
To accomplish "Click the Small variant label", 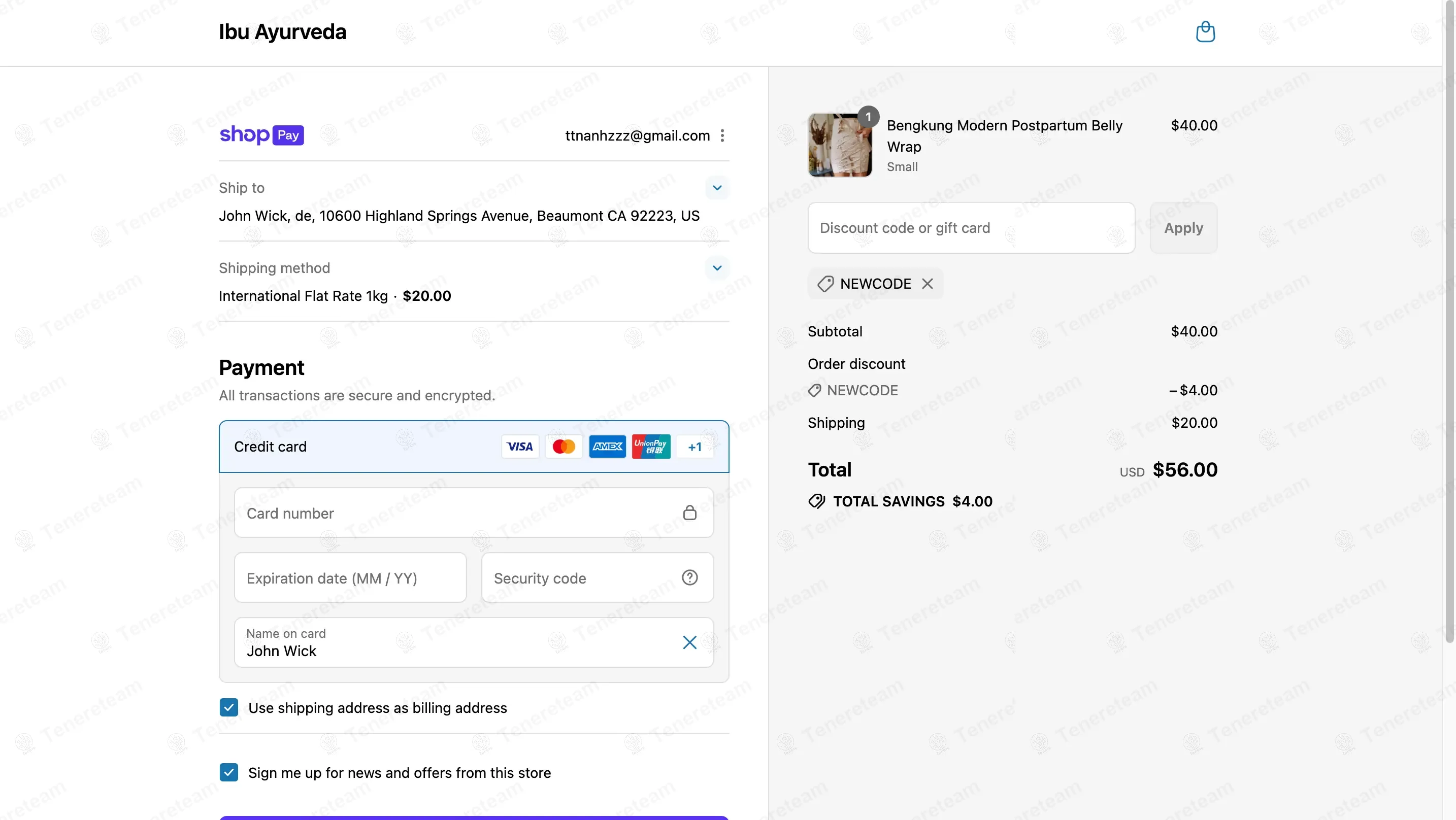I will 902,167.
